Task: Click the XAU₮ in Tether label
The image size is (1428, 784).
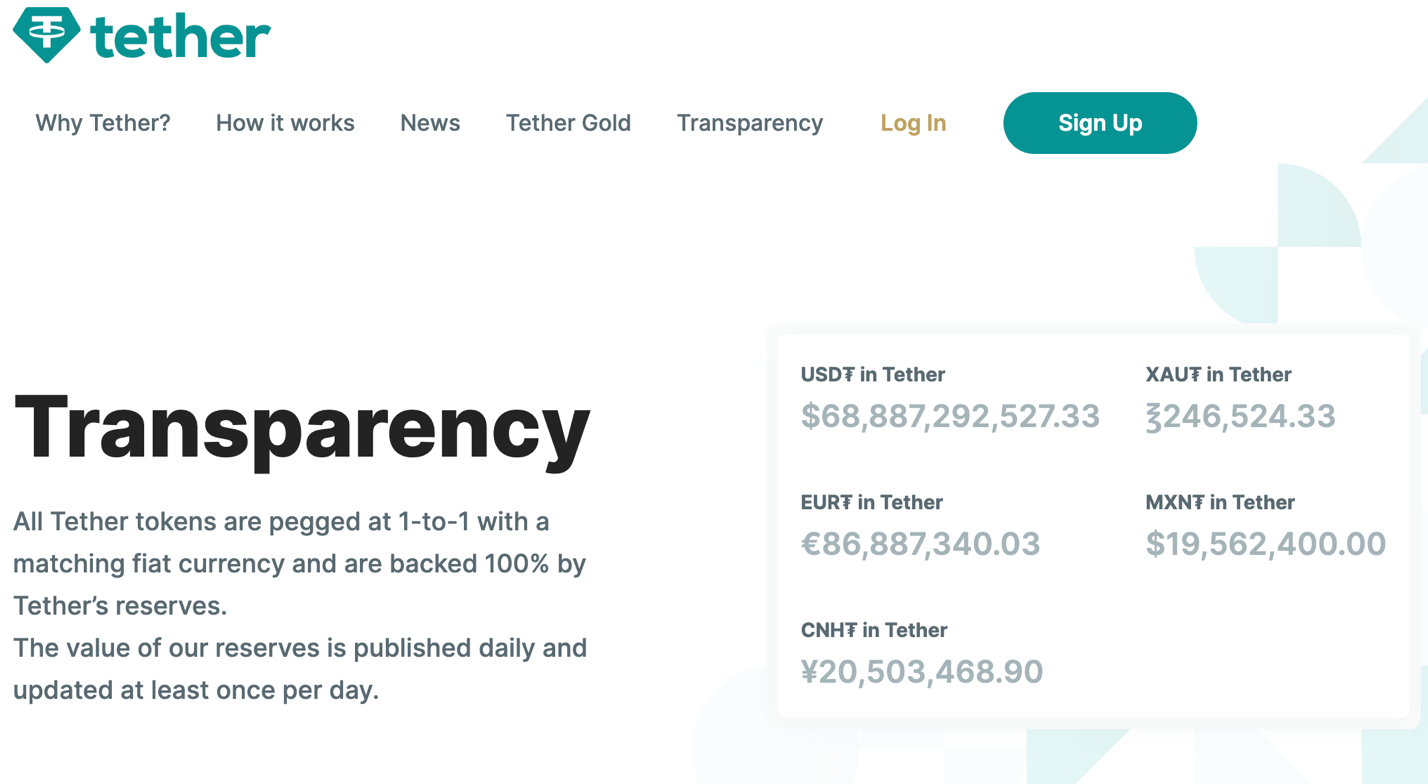Action: click(1220, 375)
